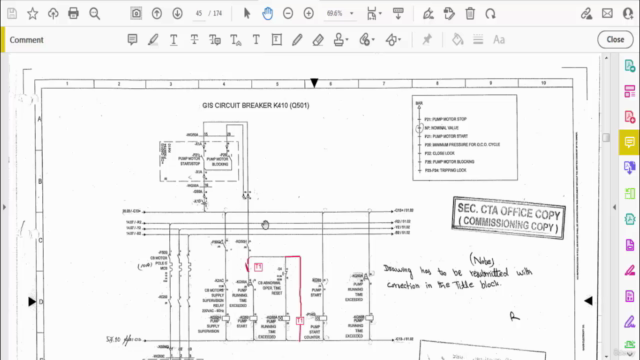Close the Comment toolbar
This screenshot has height=360, width=640.
615,40
